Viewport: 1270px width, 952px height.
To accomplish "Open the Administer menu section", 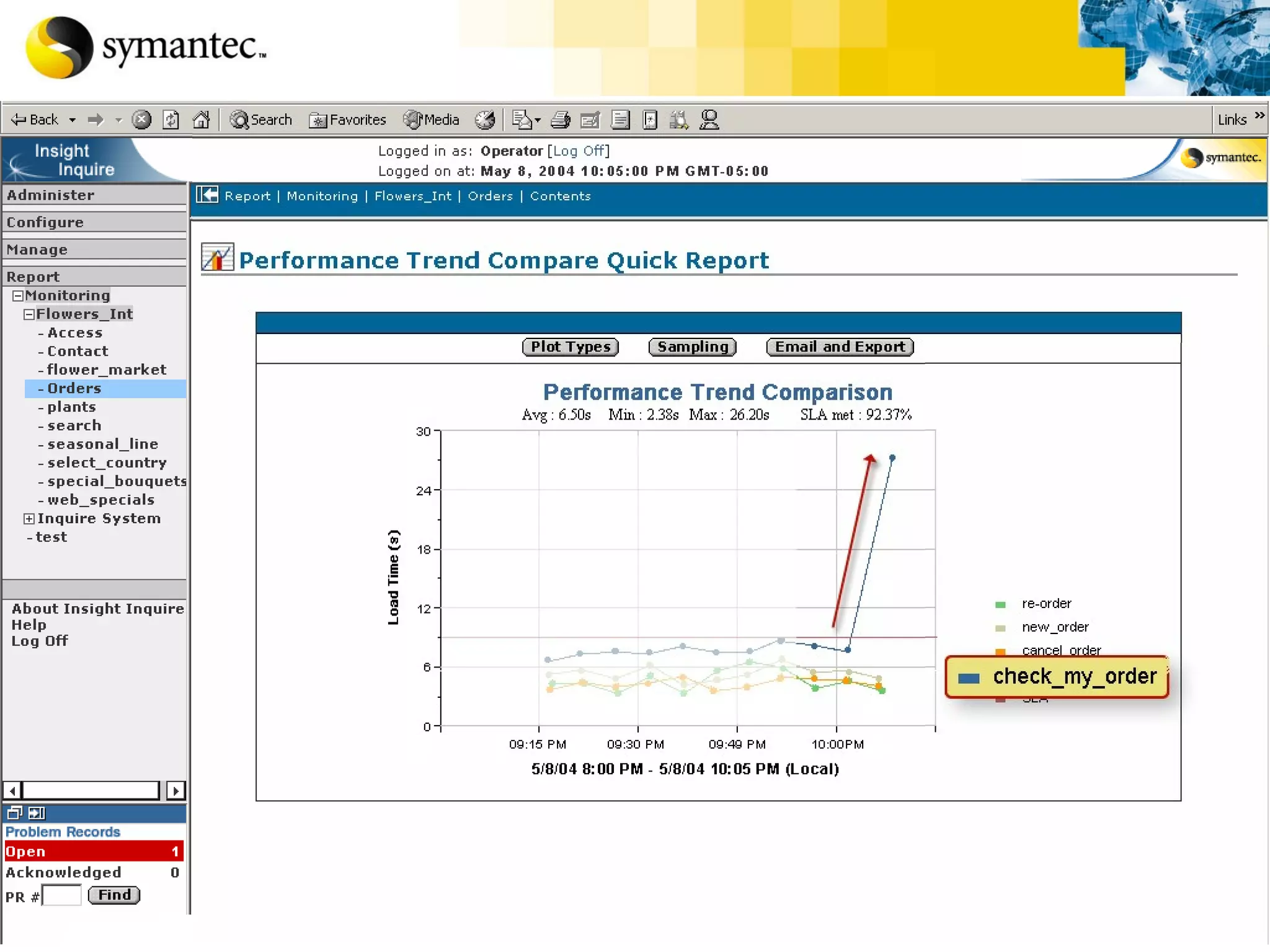I will coord(51,195).
